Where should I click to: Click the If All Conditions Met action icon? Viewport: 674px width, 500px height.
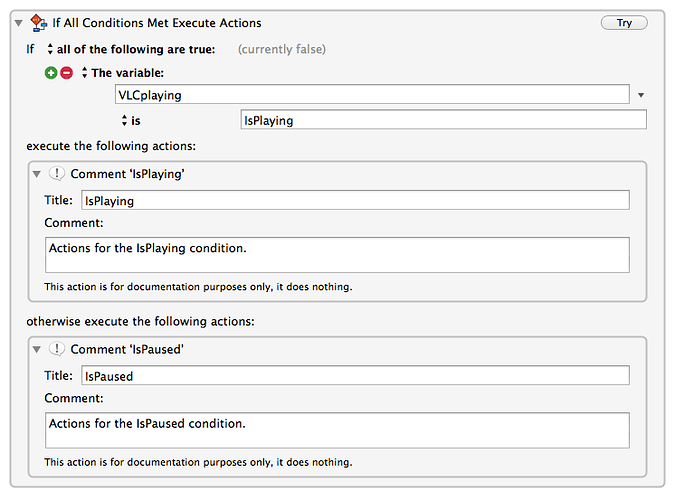coord(39,23)
